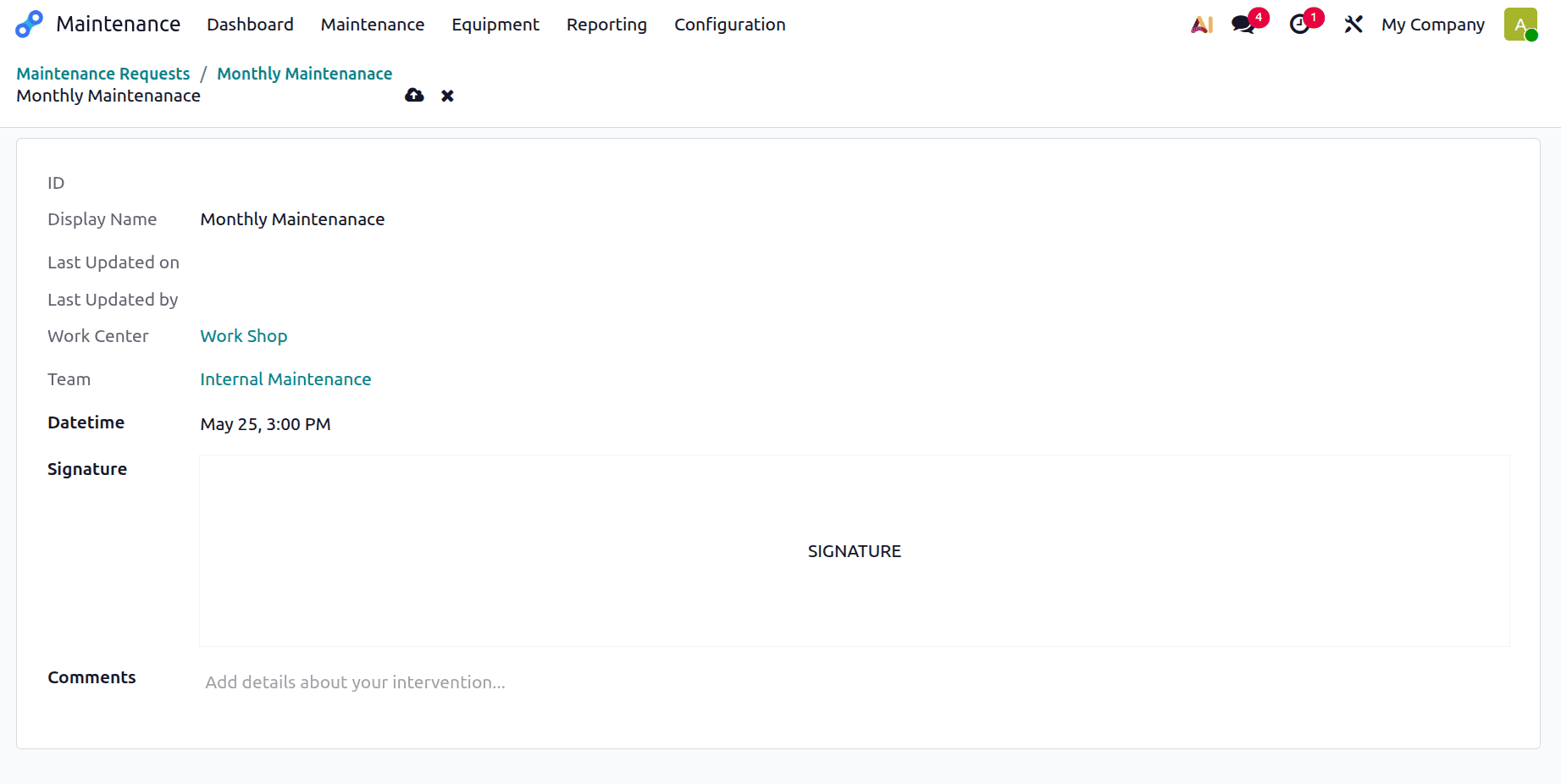Click the Signature label

tap(87, 469)
